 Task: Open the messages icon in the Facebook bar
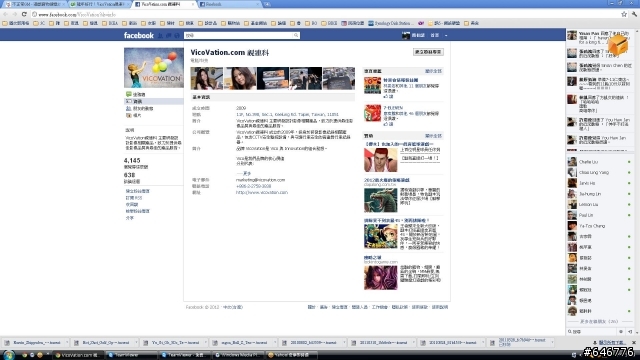click(x=169, y=36)
